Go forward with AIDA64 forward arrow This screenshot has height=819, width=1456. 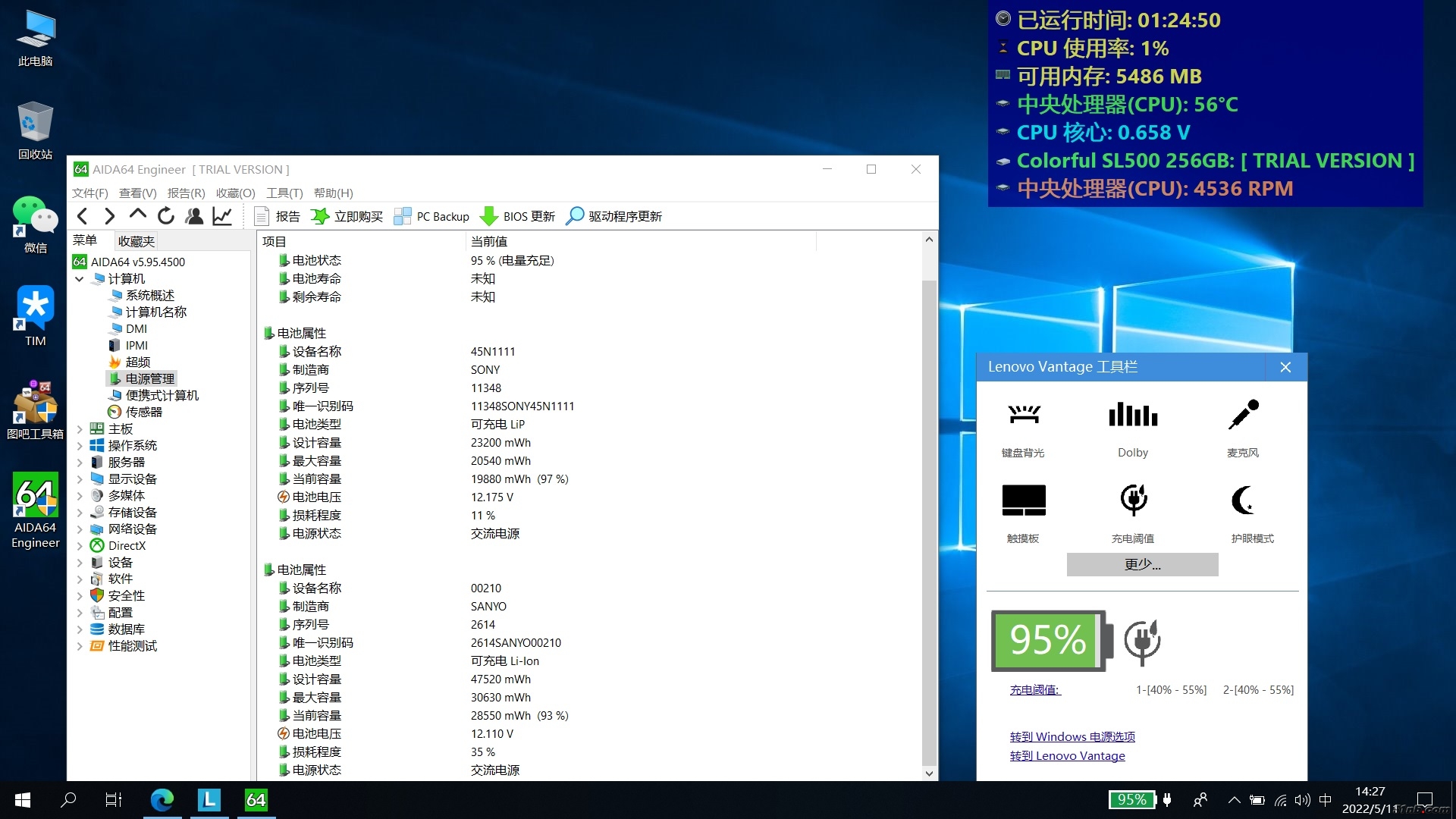pyautogui.click(x=110, y=216)
